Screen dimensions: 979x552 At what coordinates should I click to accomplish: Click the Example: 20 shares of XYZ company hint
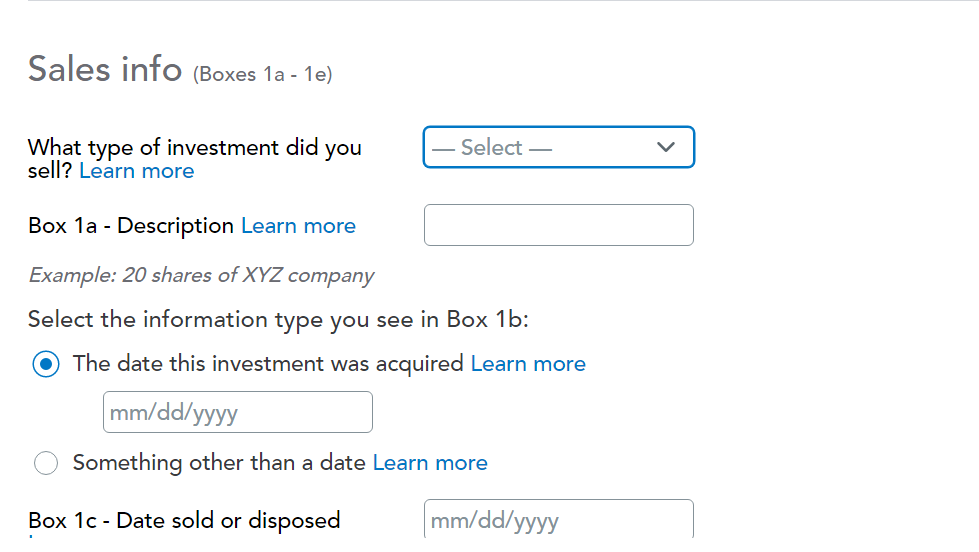(x=201, y=276)
